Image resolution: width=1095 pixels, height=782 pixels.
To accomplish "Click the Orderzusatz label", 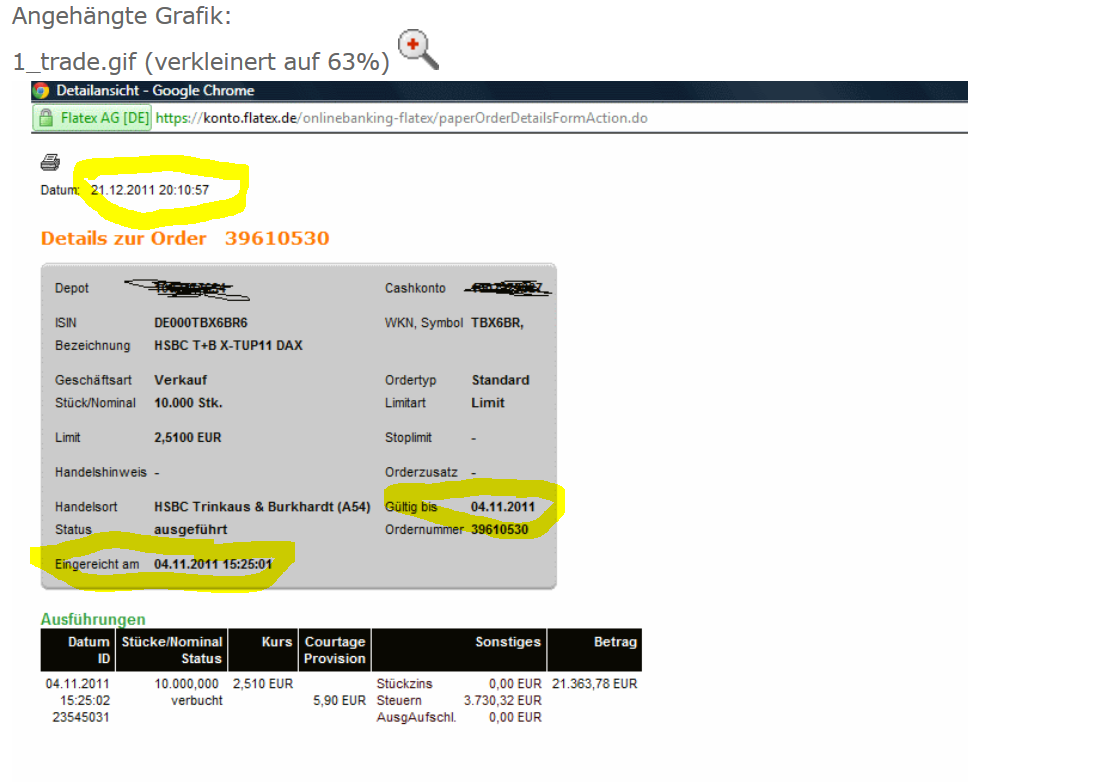I will point(421,473).
